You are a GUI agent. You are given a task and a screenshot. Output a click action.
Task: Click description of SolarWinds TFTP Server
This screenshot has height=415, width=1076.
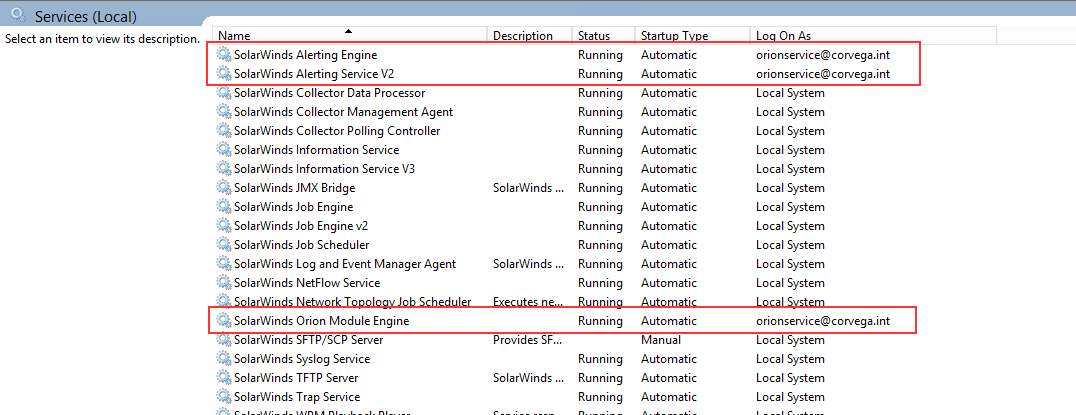(528, 378)
